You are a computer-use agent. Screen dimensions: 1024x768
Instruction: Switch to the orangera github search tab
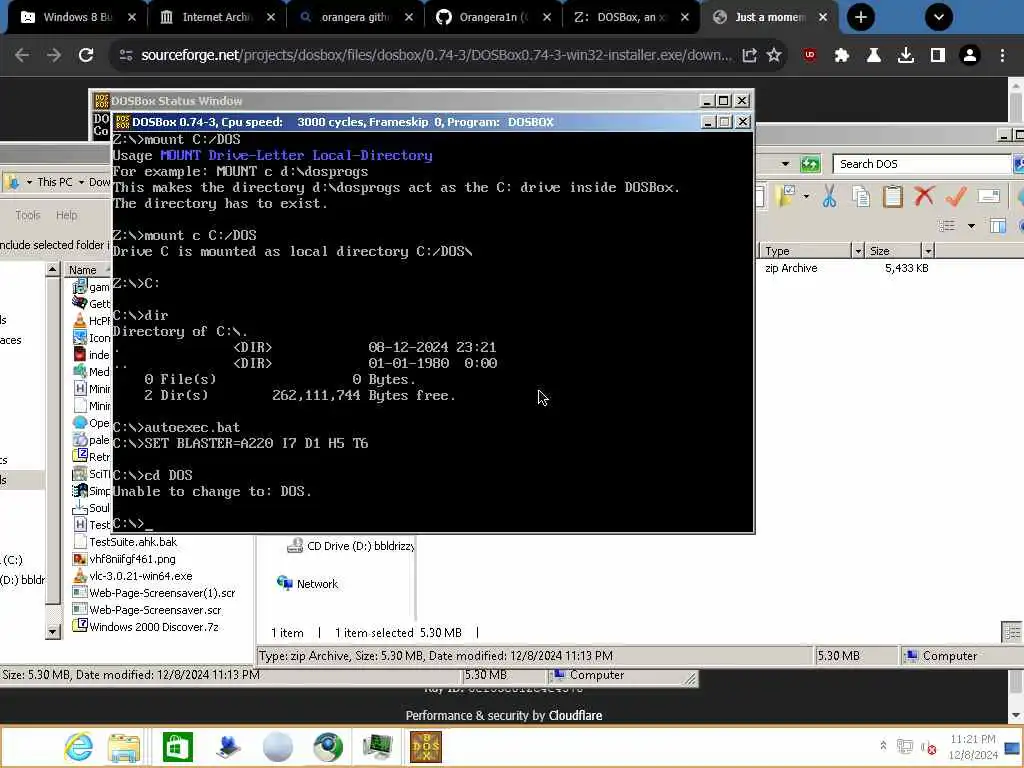pyautogui.click(x=355, y=17)
